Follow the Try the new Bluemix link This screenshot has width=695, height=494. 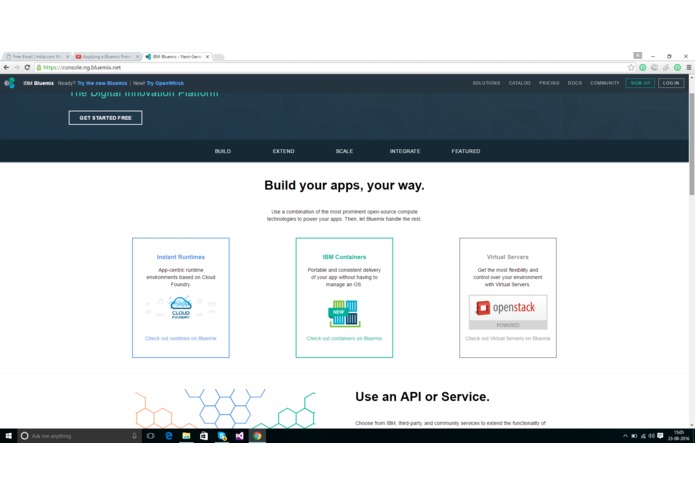tap(102, 83)
